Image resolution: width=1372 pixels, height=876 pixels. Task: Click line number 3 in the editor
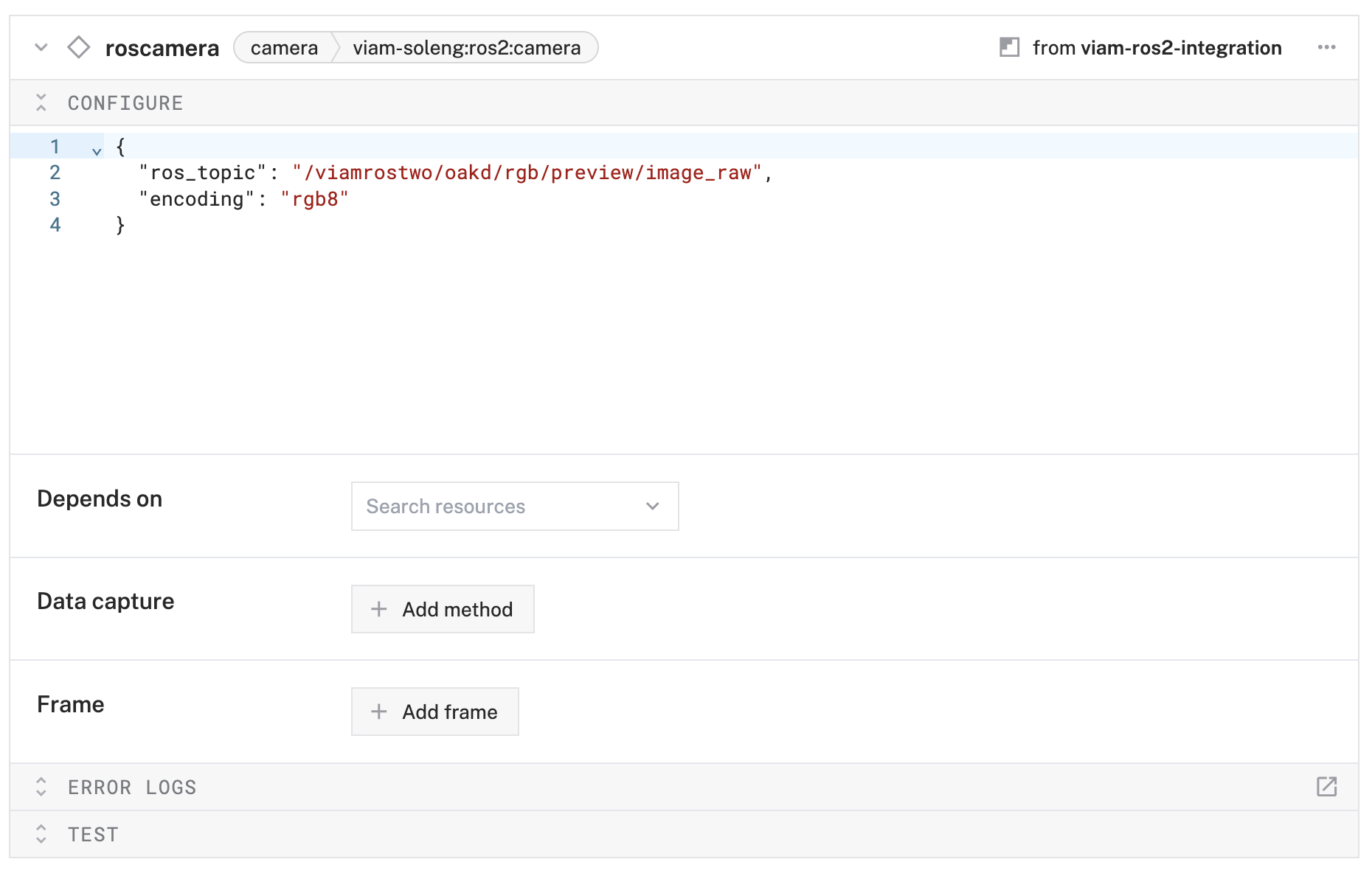[55, 199]
